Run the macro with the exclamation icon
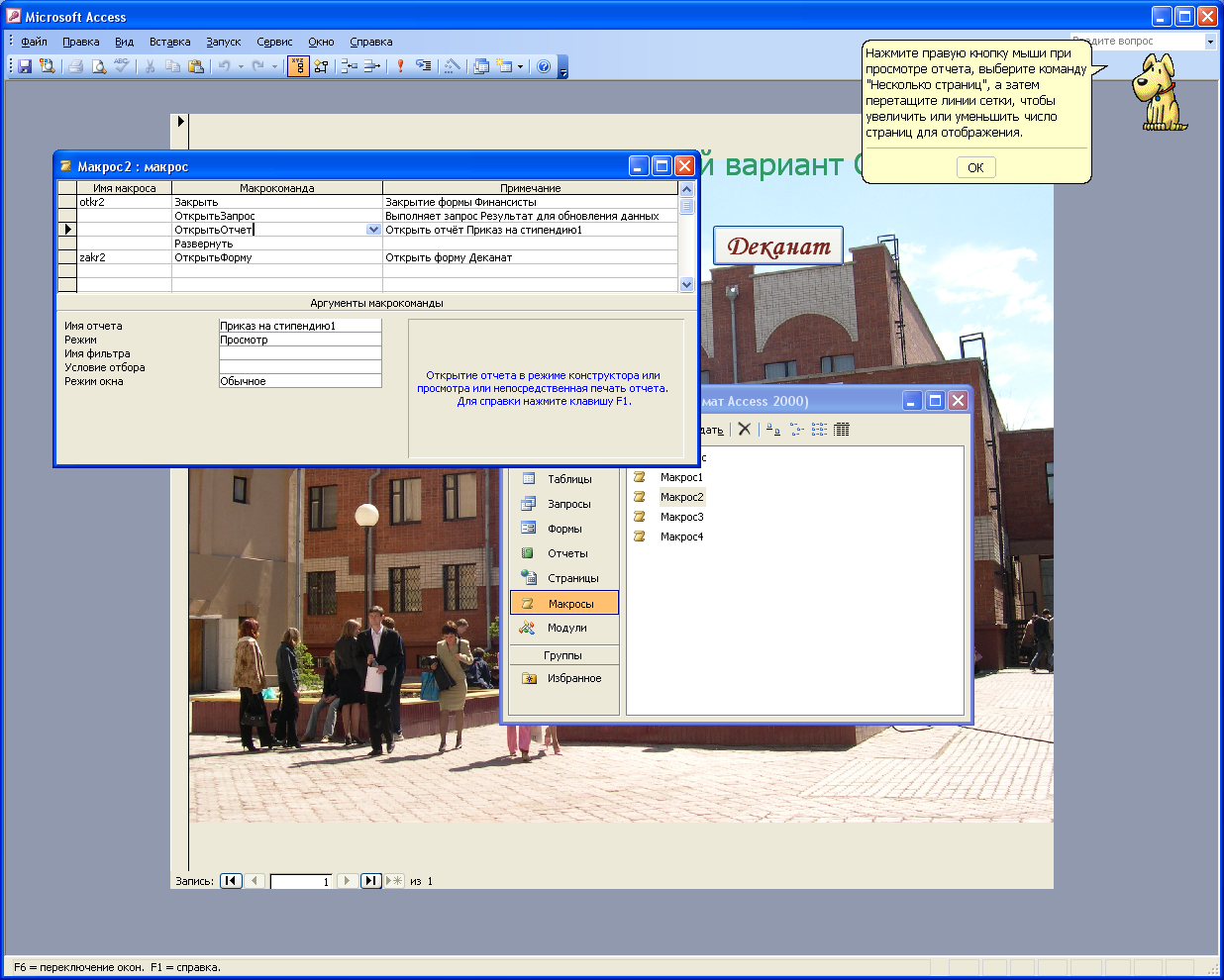Viewport: 1224px width, 980px height. pyautogui.click(x=400, y=66)
